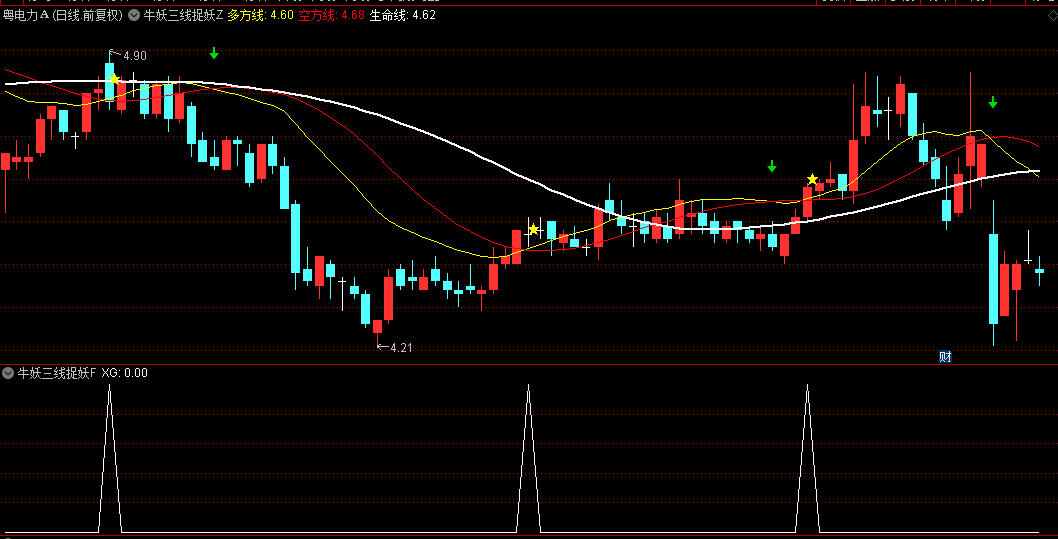Click the XG: 0.00 value
This screenshot has width=1058, height=539.
pos(125,372)
